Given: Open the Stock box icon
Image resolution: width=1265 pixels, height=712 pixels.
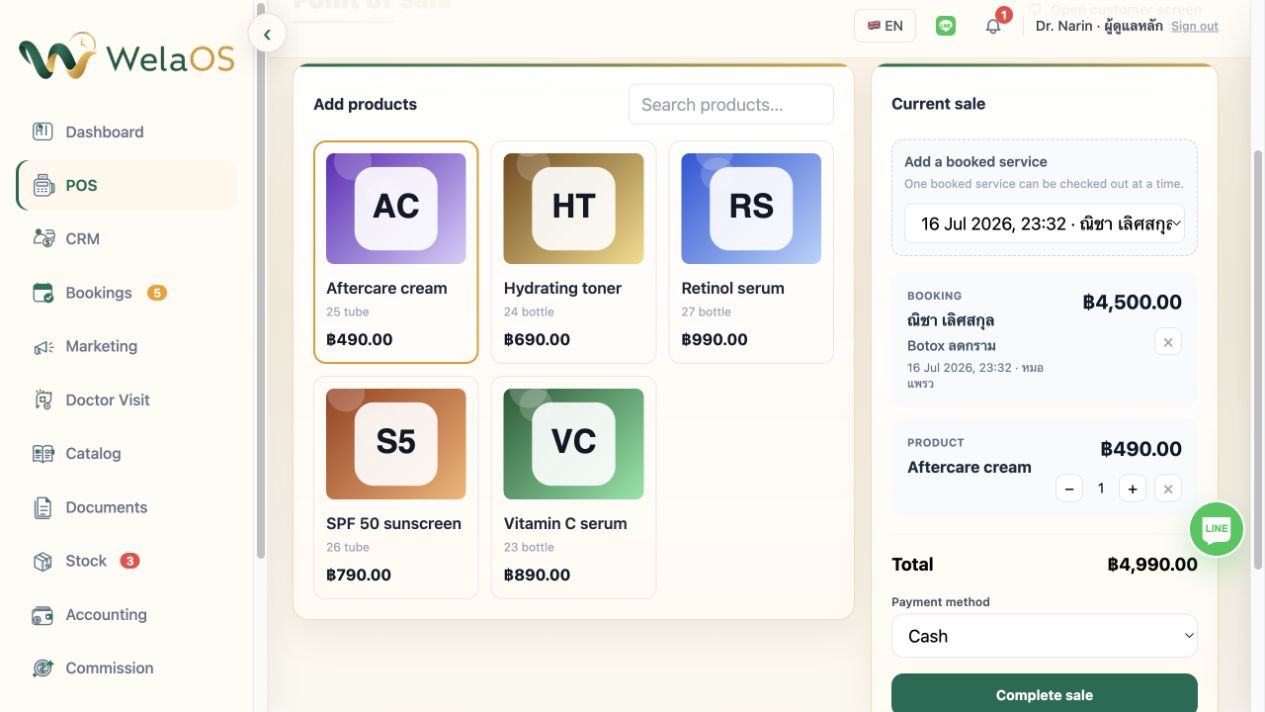Looking at the screenshot, I should click(42, 561).
